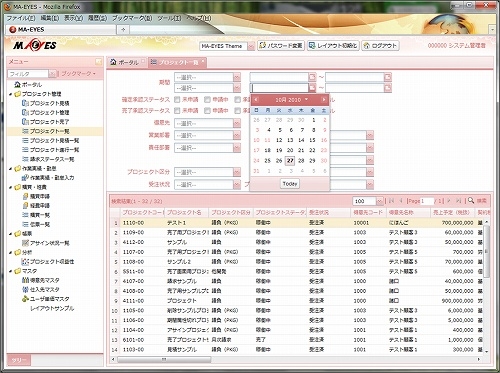Open the MA-EYES Theme dropdown
This screenshot has width=500, height=373.
point(251,46)
